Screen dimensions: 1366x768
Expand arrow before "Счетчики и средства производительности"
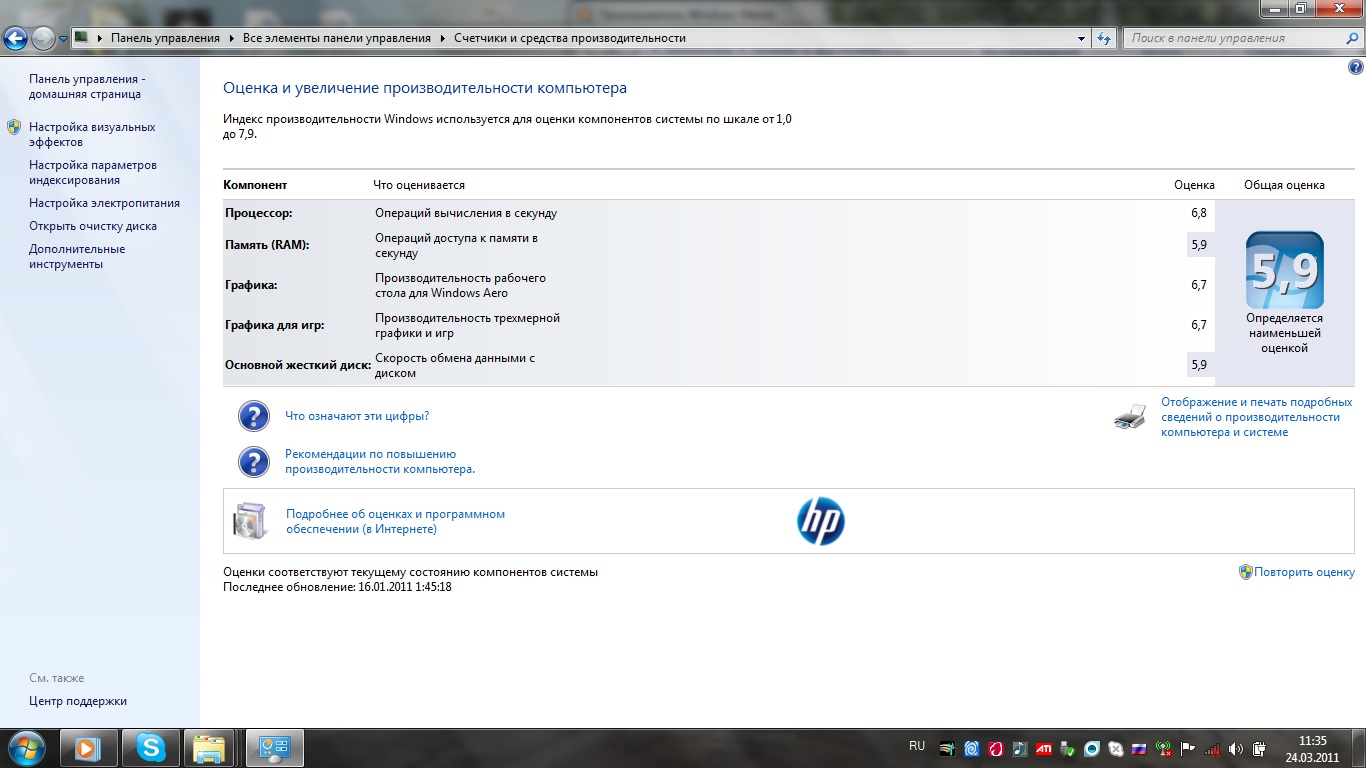click(x=443, y=38)
